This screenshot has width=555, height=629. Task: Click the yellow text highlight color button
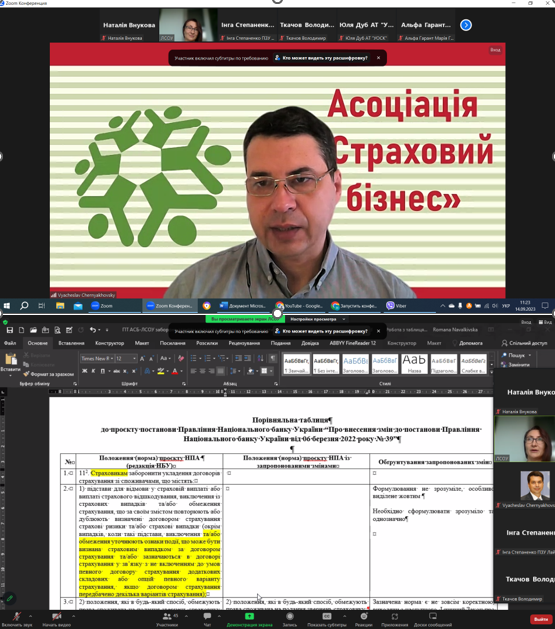[x=161, y=371]
